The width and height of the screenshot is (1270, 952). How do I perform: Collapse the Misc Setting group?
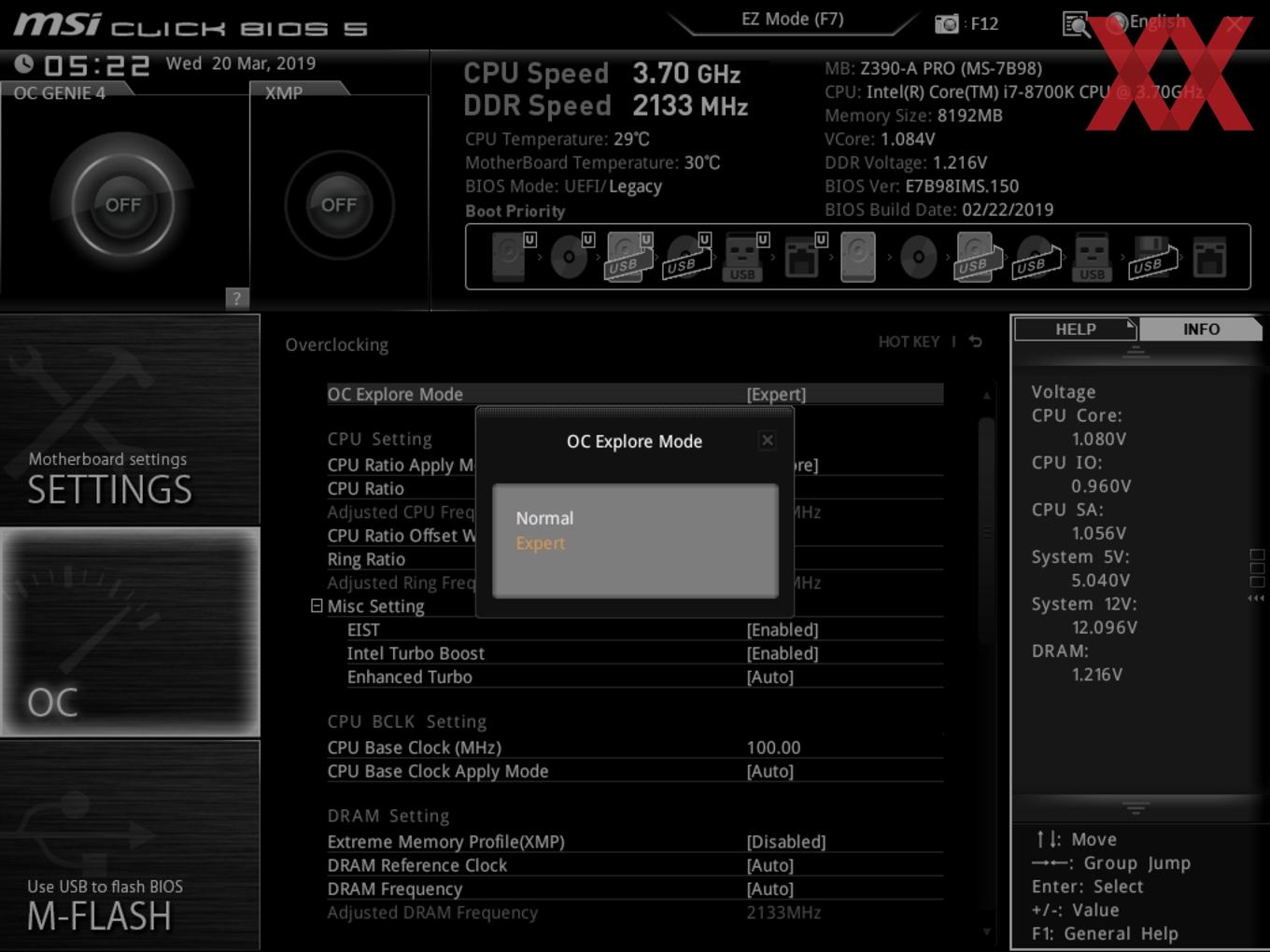(317, 606)
